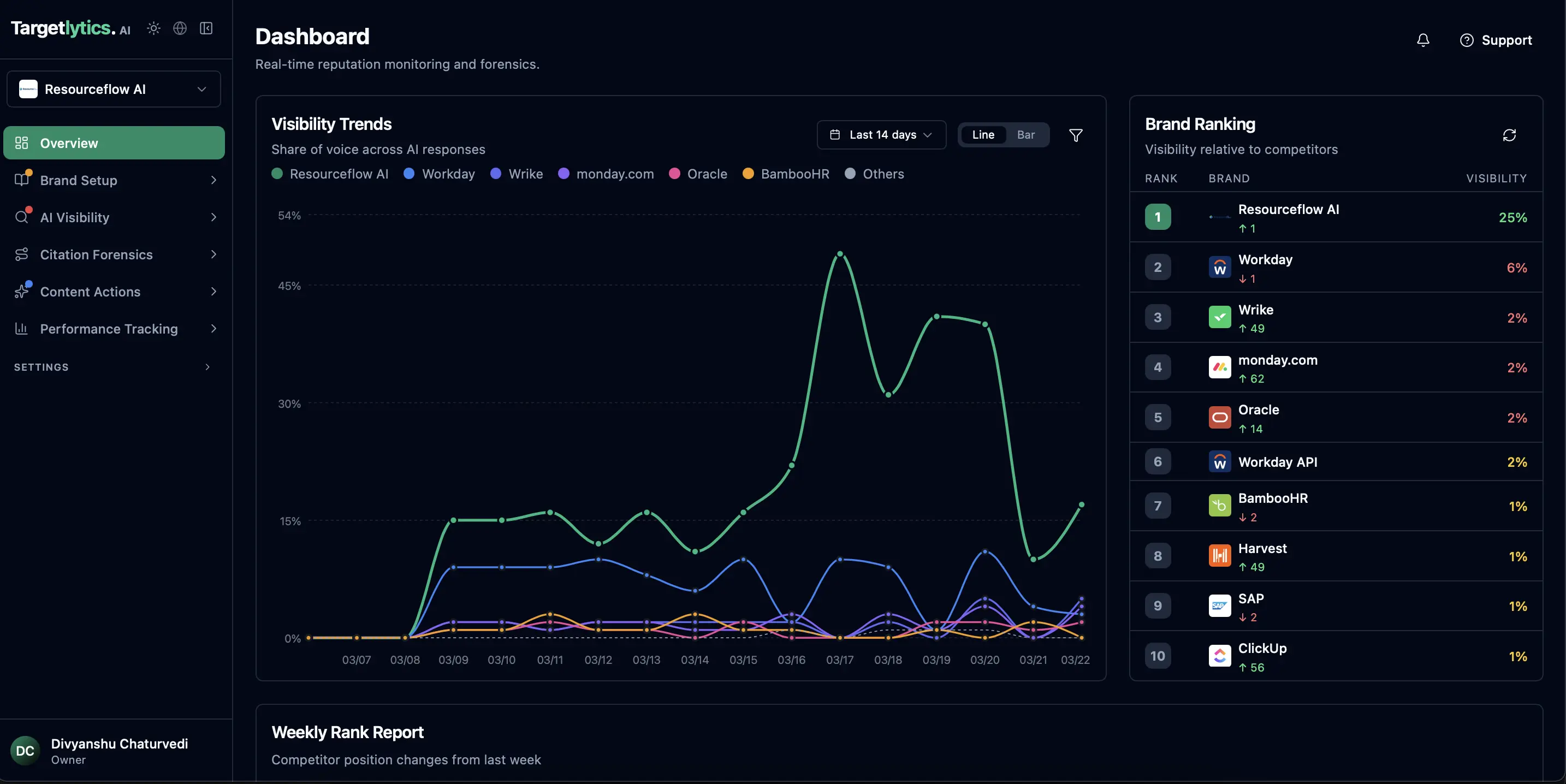This screenshot has width=1566, height=784.
Task: Click the ClickUp logo icon
Action: pos(1219,656)
